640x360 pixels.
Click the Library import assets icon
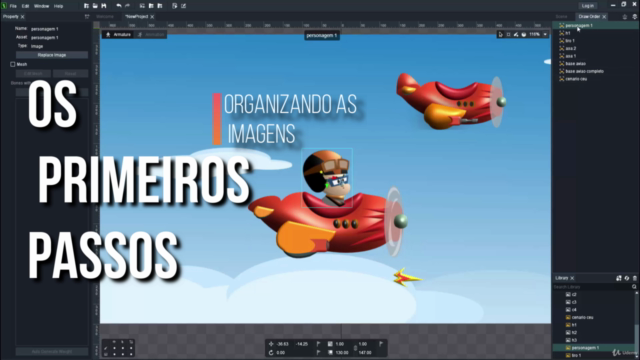(619, 278)
